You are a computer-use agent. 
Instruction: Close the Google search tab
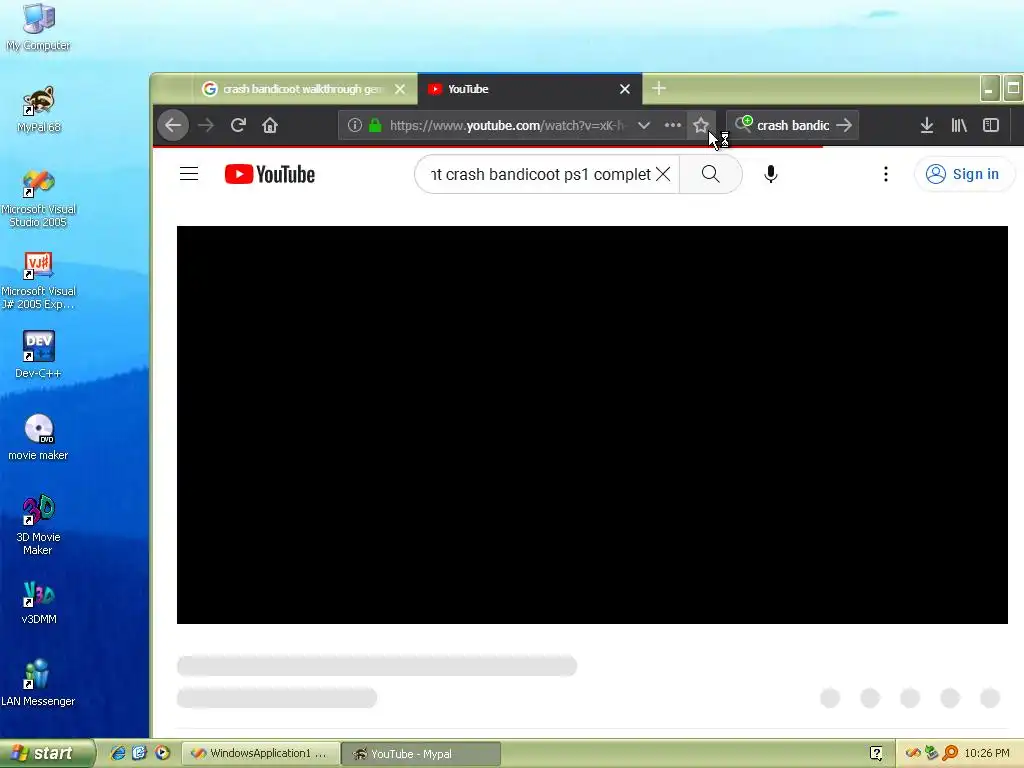pos(400,89)
